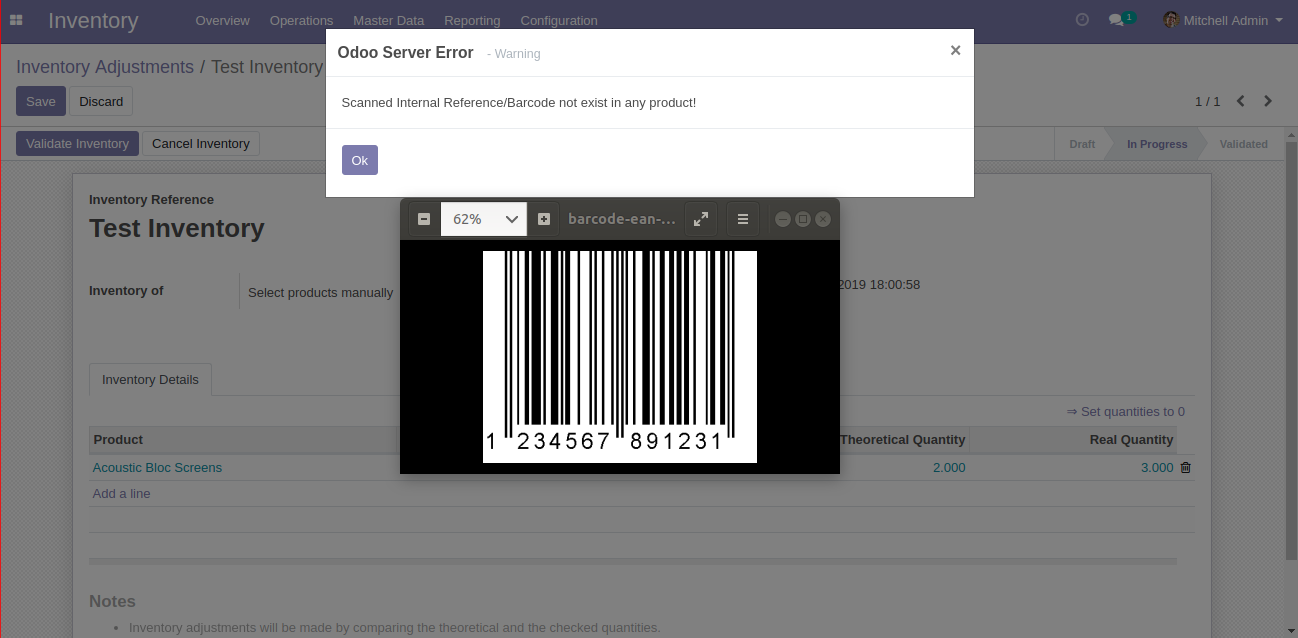Screen dimensions: 1298x638
Task: Click the barcode image in viewer
Action: 620,357
